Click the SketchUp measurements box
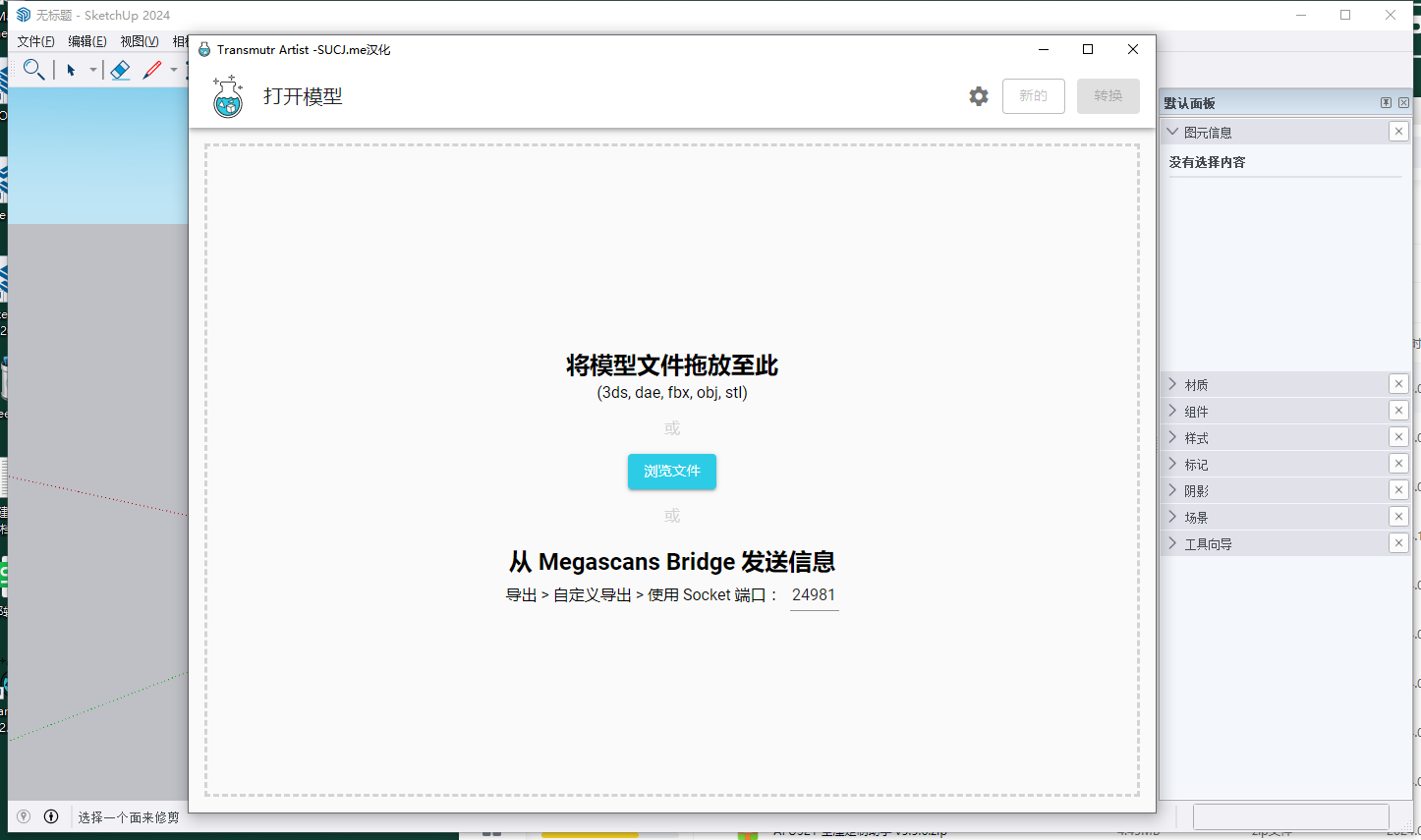This screenshot has width=1421, height=840. pos(1290,816)
